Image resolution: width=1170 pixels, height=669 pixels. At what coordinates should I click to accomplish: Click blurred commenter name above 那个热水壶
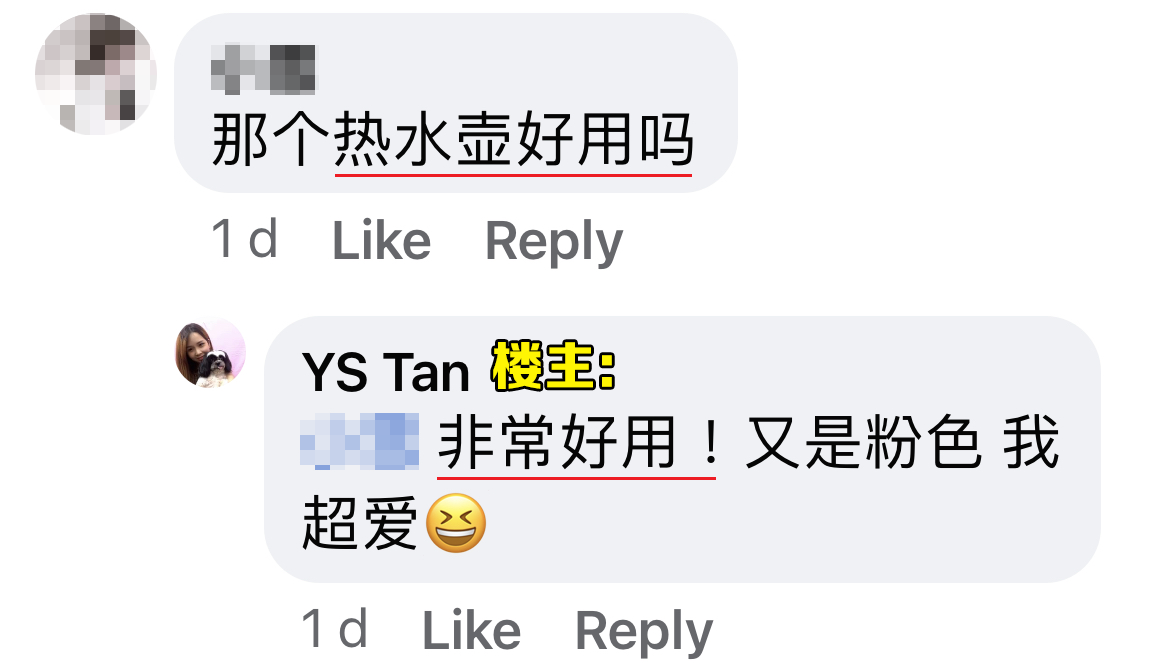263,69
